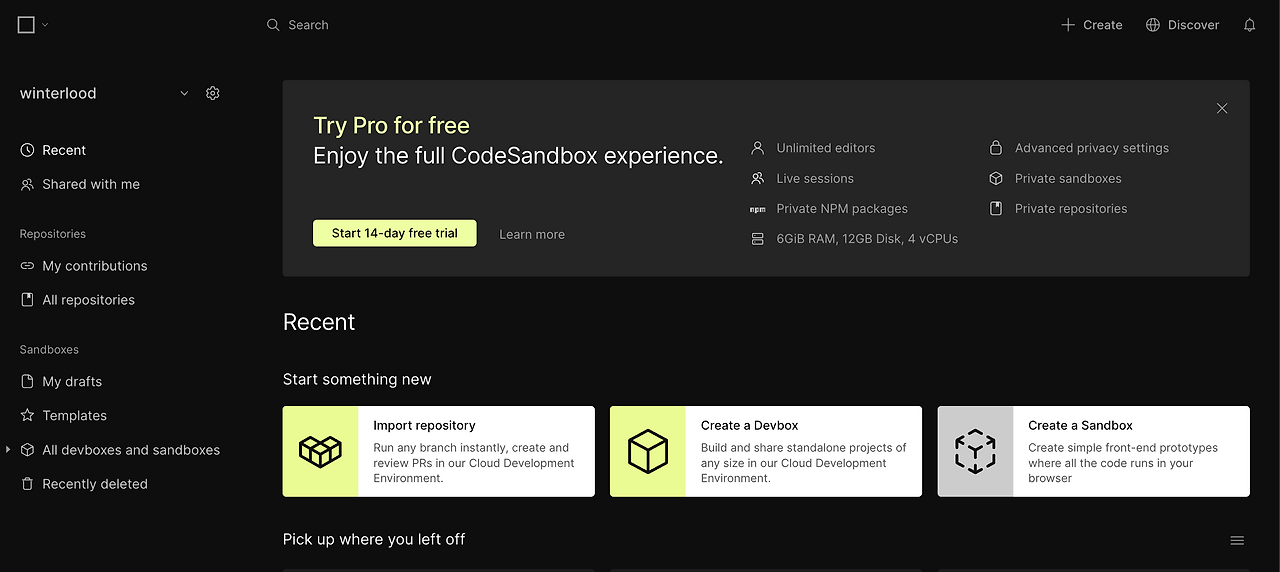Select the winterlood workspace name
The width and height of the screenshot is (1280, 572).
coord(58,93)
